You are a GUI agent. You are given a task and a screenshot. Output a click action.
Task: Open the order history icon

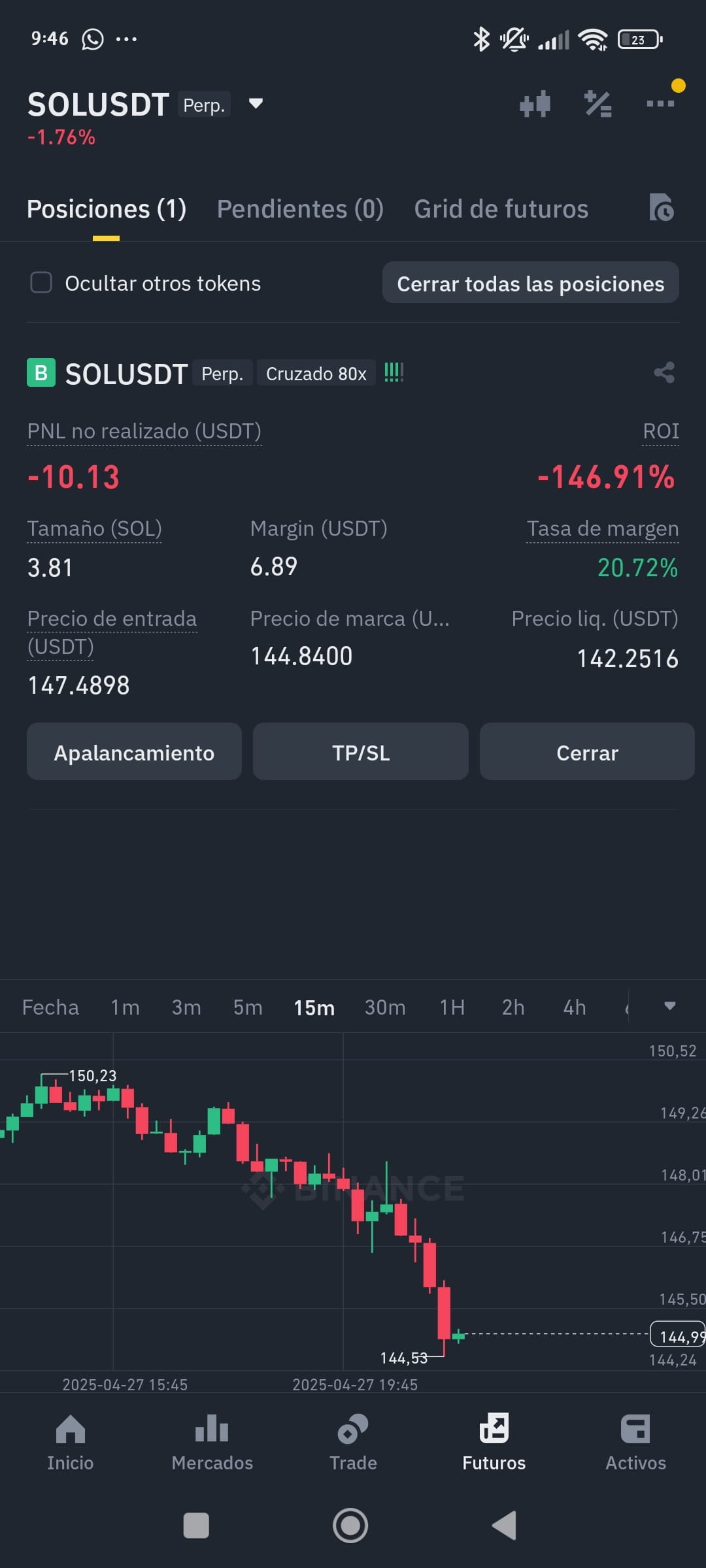(x=662, y=208)
